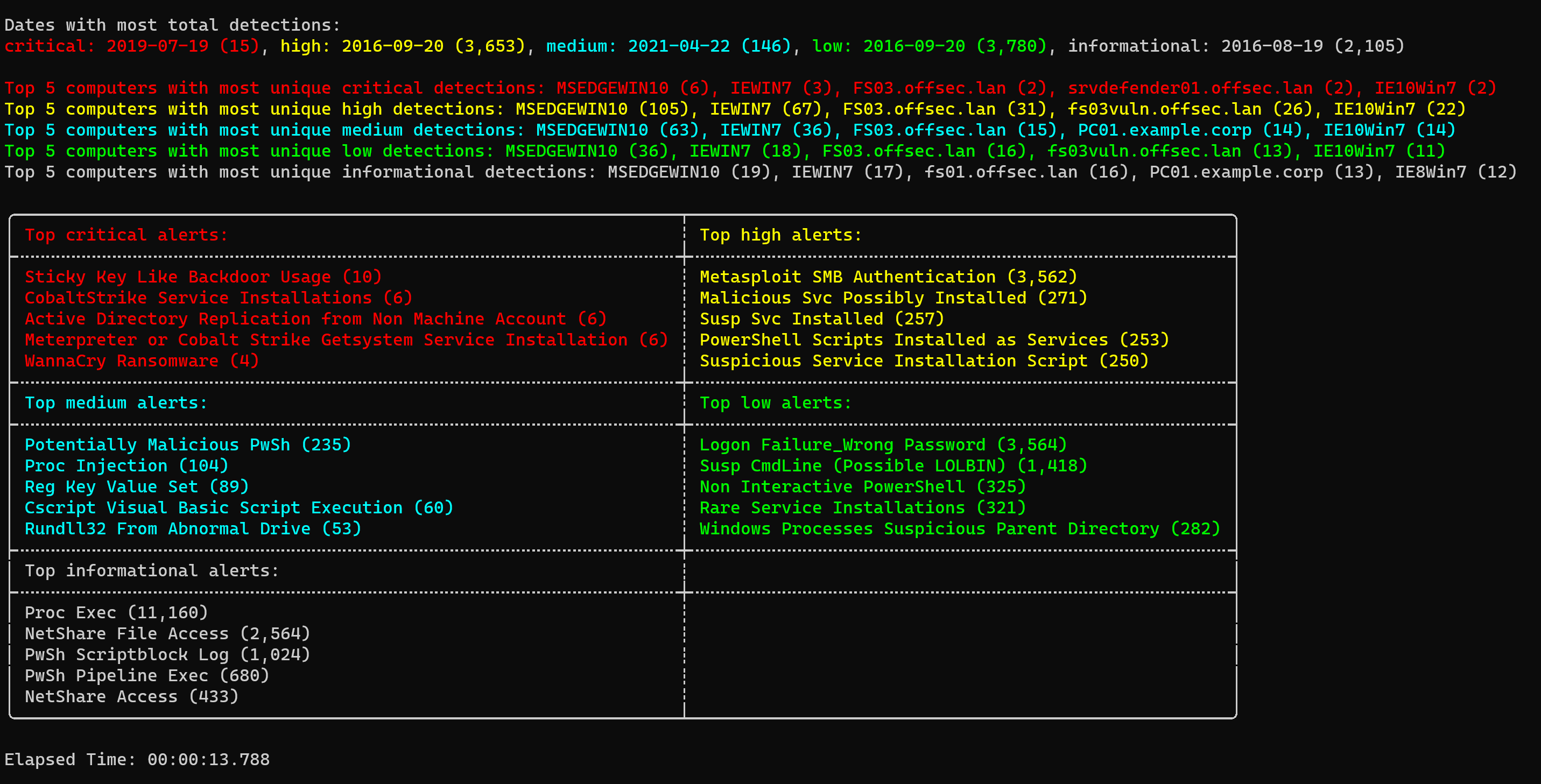Select the Elapsed Time value
The width and height of the screenshot is (1541, 784).
207,759
